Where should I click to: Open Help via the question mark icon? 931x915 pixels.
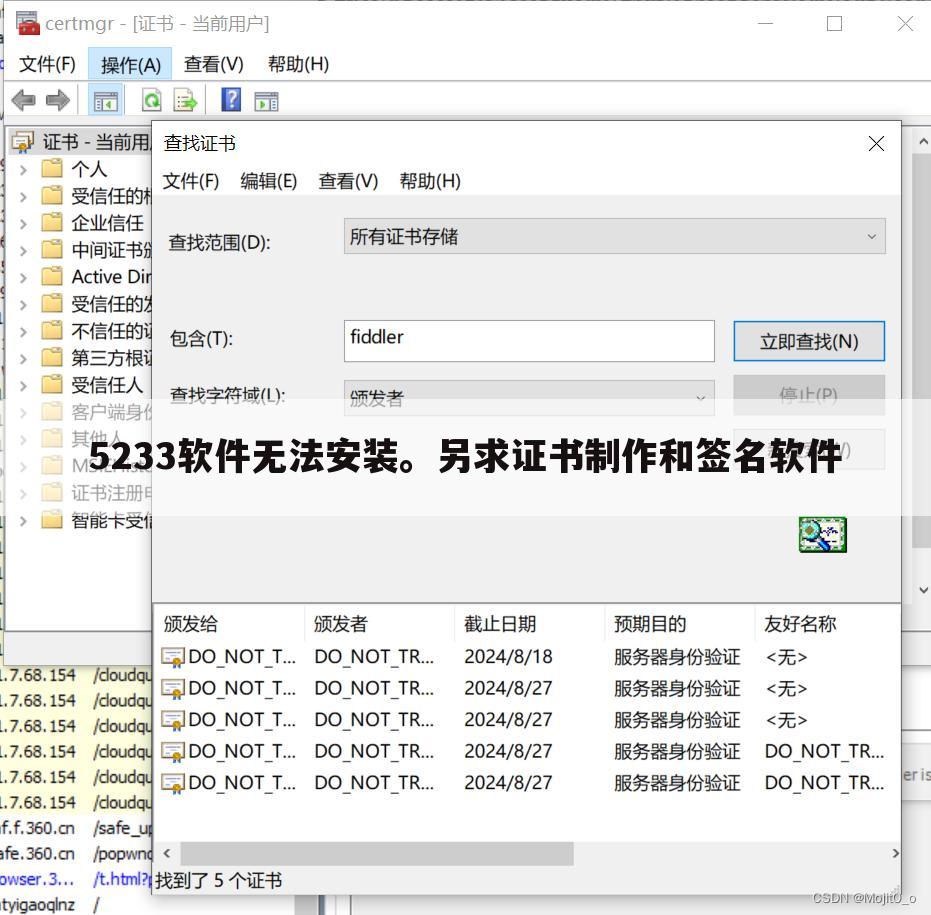(231, 99)
